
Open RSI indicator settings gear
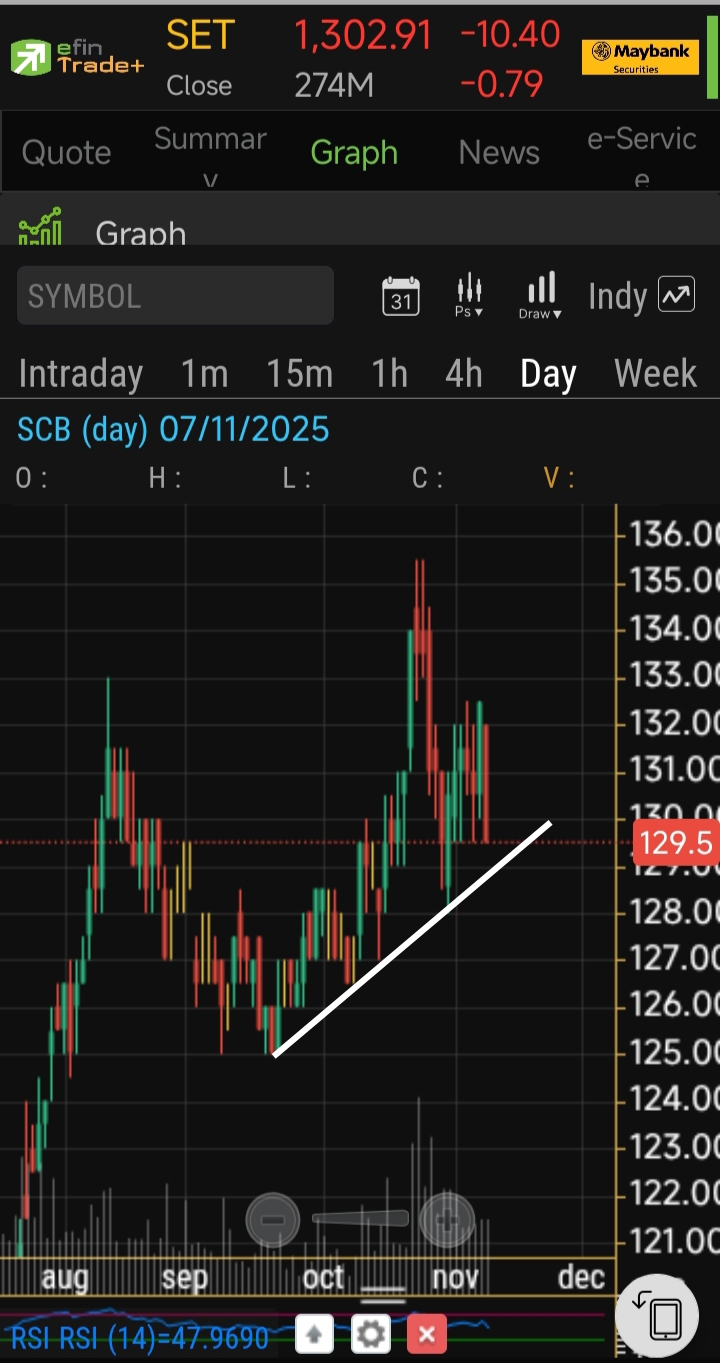(x=371, y=1334)
